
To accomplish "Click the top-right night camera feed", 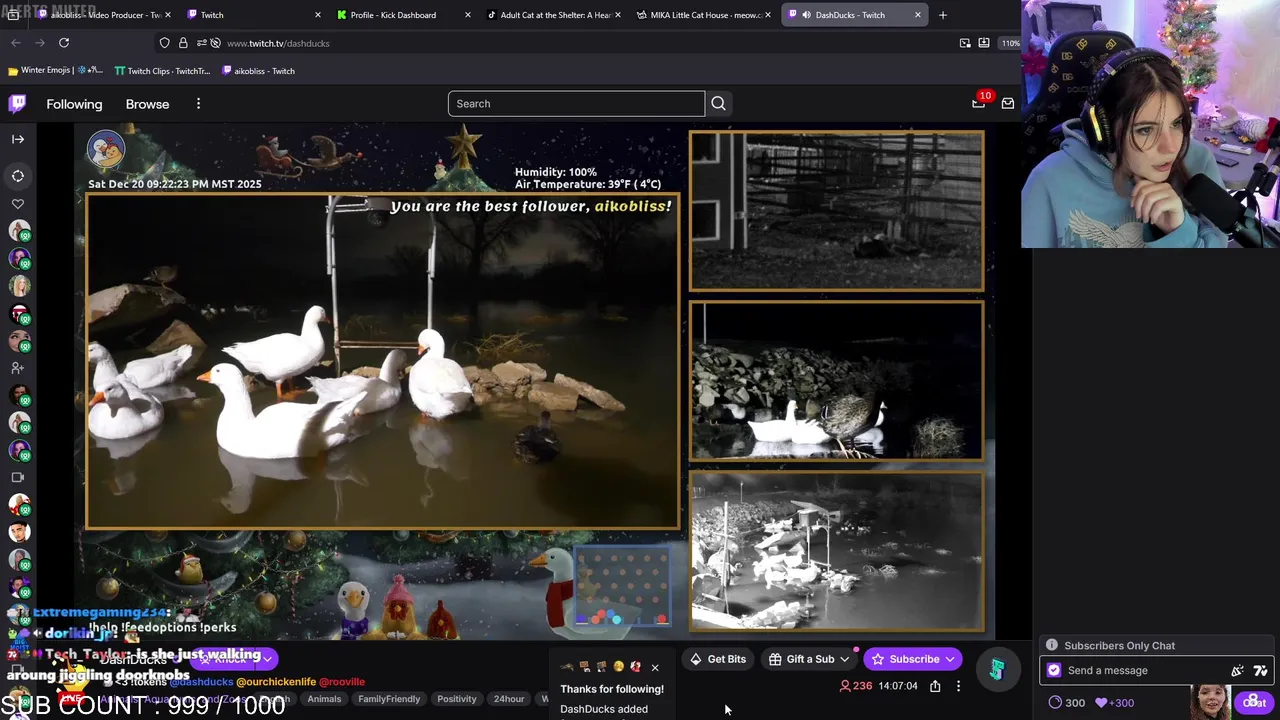I will [836, 211].
